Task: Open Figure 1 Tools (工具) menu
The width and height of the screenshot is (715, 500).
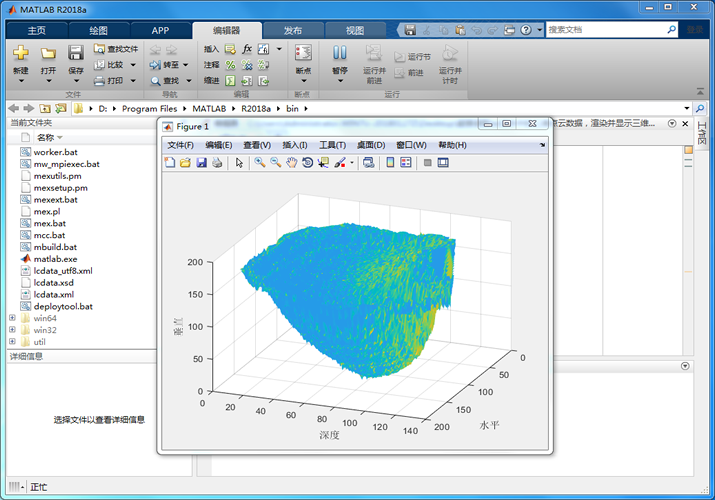Action: point(332,145)
